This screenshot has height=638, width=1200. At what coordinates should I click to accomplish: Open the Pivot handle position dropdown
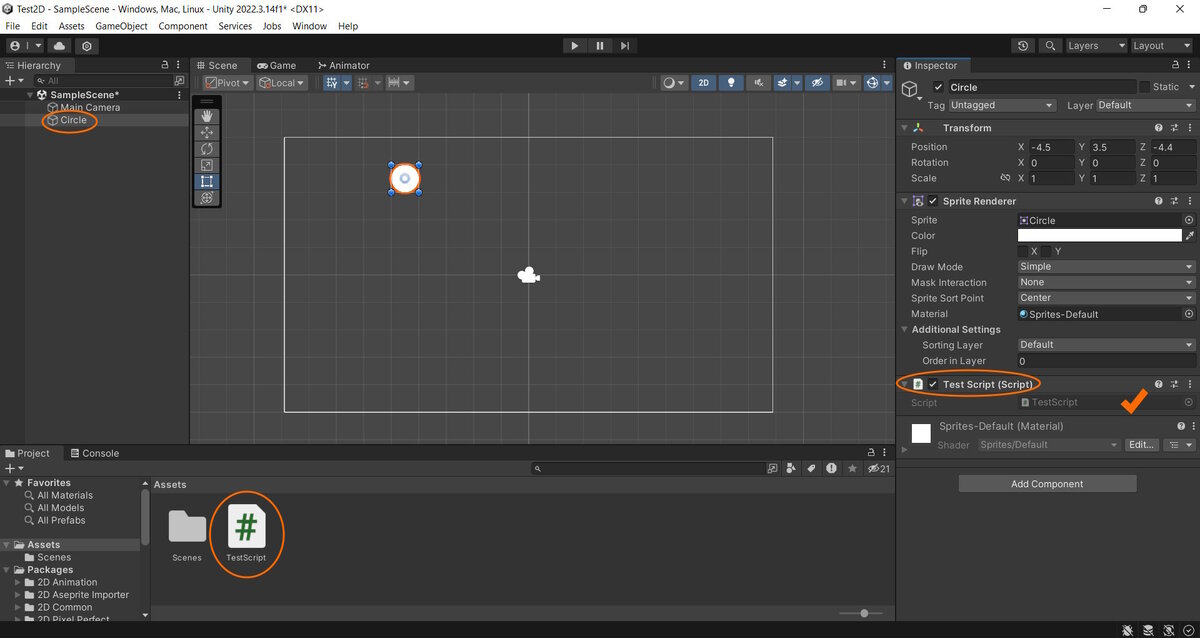(x=227, y=83)
